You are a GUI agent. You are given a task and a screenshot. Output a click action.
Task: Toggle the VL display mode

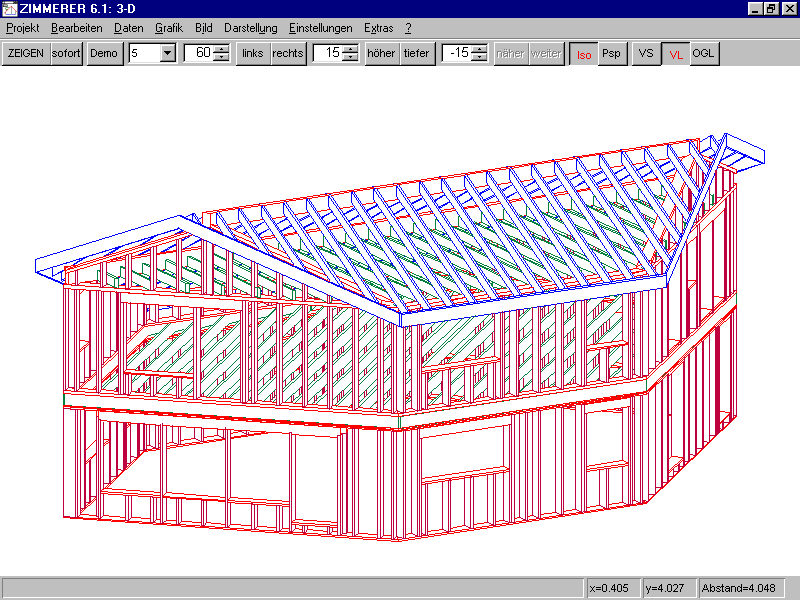677,54
